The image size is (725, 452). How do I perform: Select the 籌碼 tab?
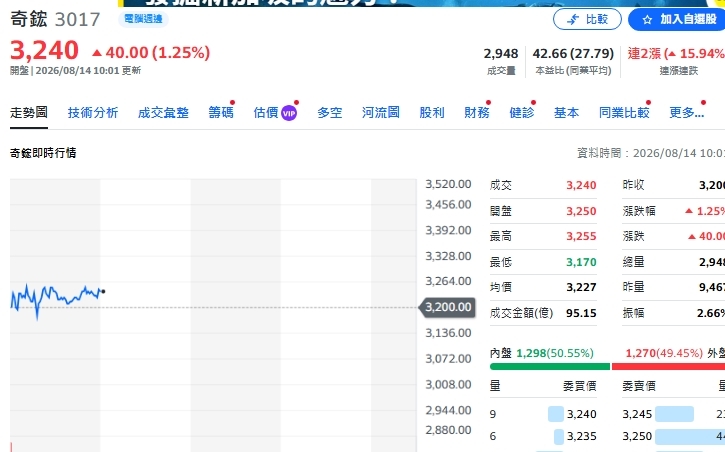(x=221, y=112)
